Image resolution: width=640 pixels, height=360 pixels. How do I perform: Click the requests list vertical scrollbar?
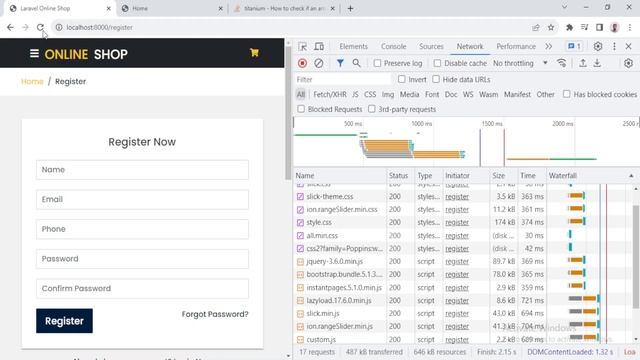click(636, 257)
